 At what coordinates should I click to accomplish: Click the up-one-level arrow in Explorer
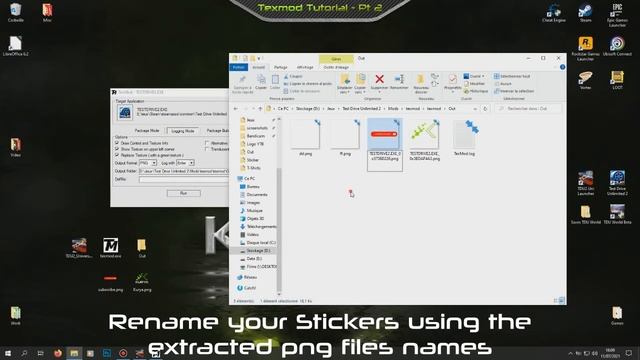pyautogui.click(x=260, y=109)
